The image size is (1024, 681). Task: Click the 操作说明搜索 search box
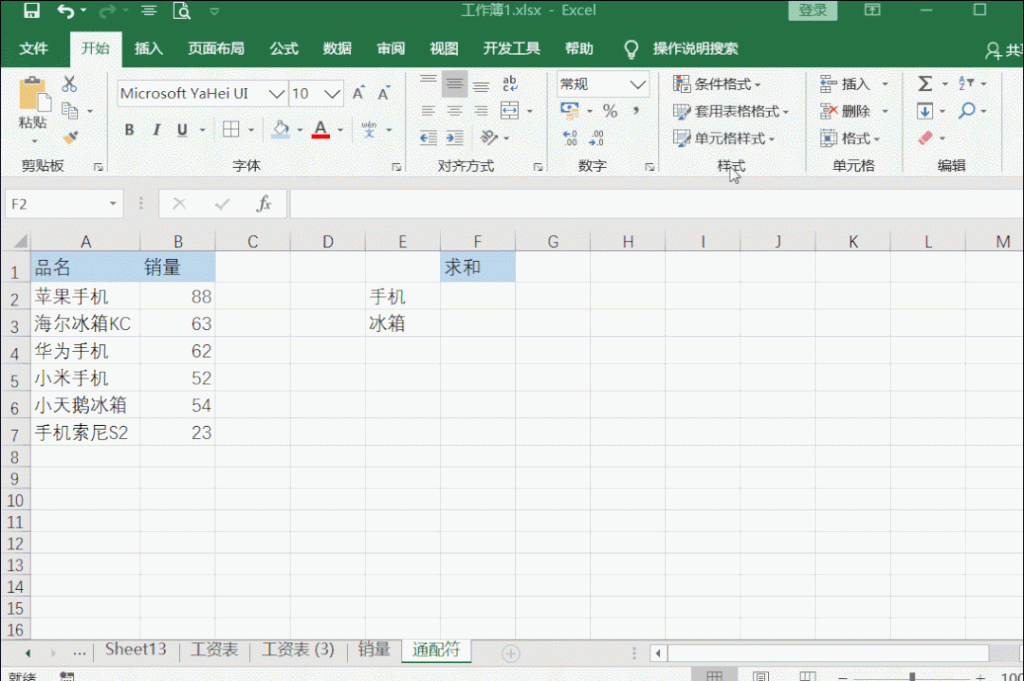pyautogui.click(x=695, y=48)
